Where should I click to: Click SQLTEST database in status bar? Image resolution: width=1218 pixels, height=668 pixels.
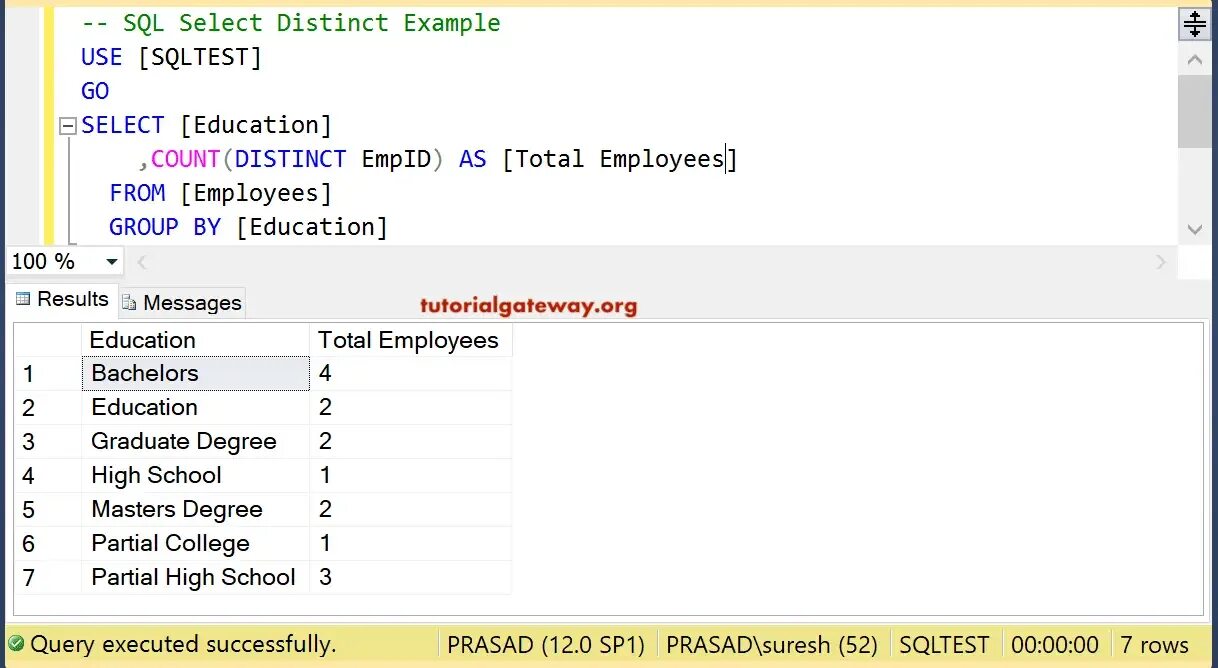tap(944, 645)
